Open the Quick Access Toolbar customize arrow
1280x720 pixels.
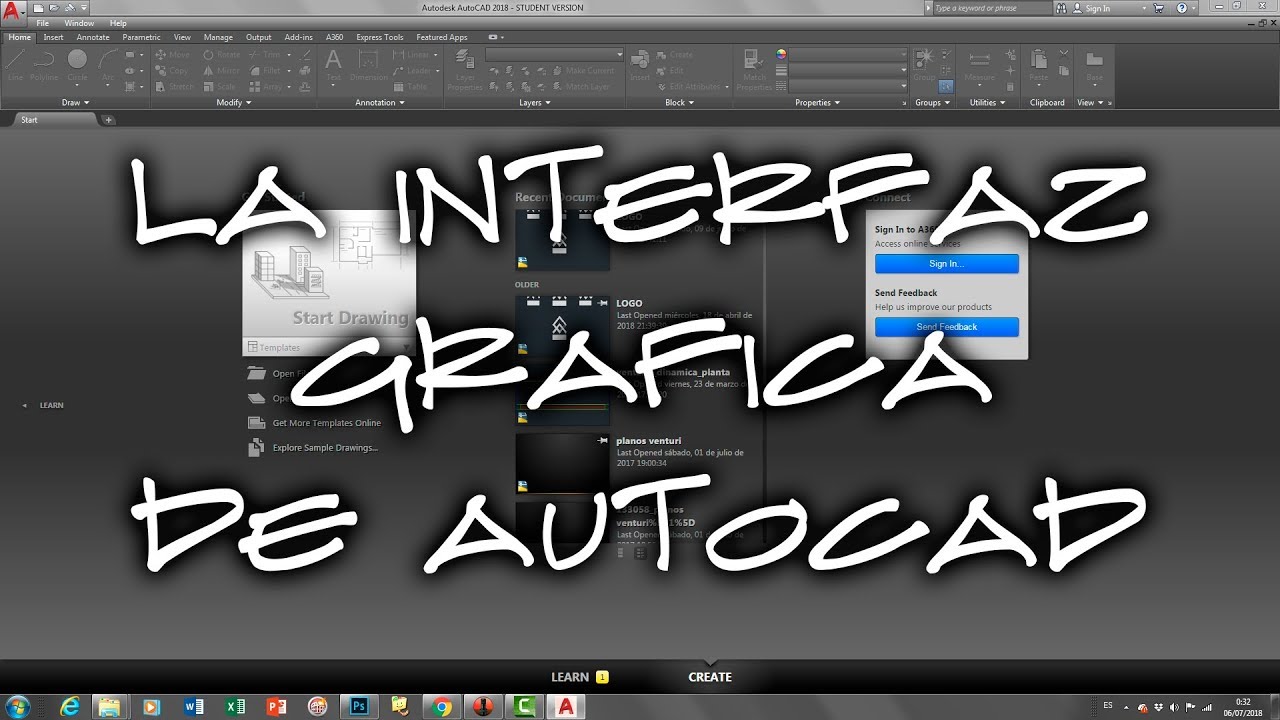pos(83,8)
